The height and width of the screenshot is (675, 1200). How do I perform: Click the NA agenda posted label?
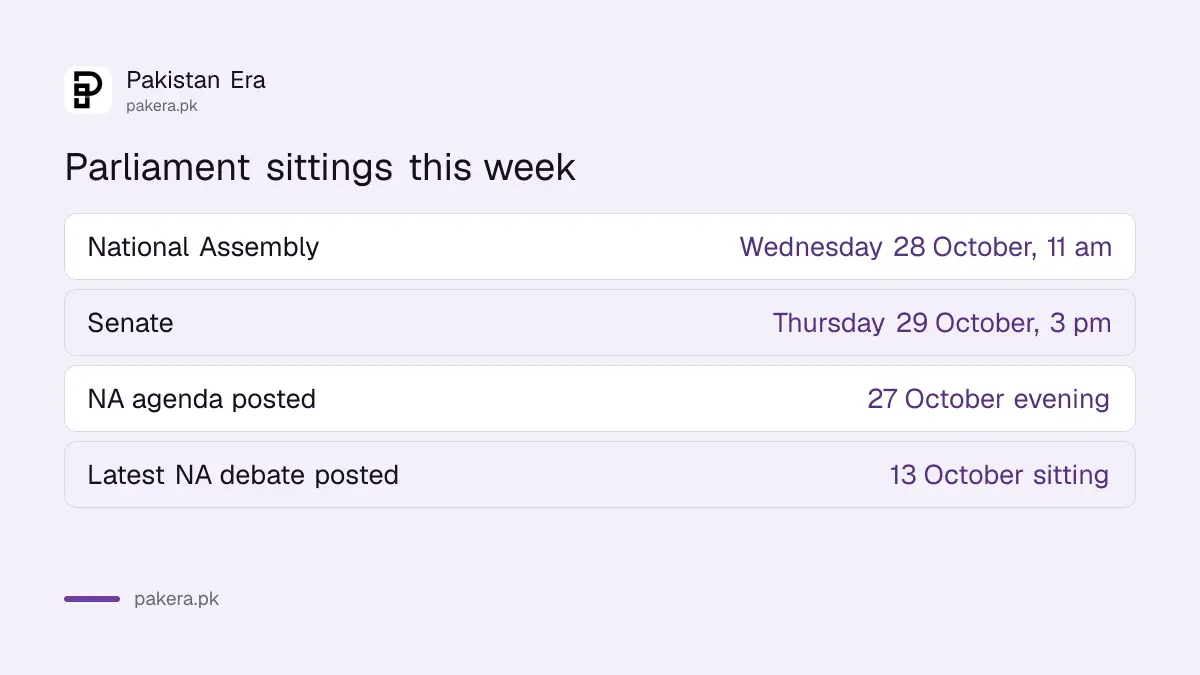tap(202, 399)
